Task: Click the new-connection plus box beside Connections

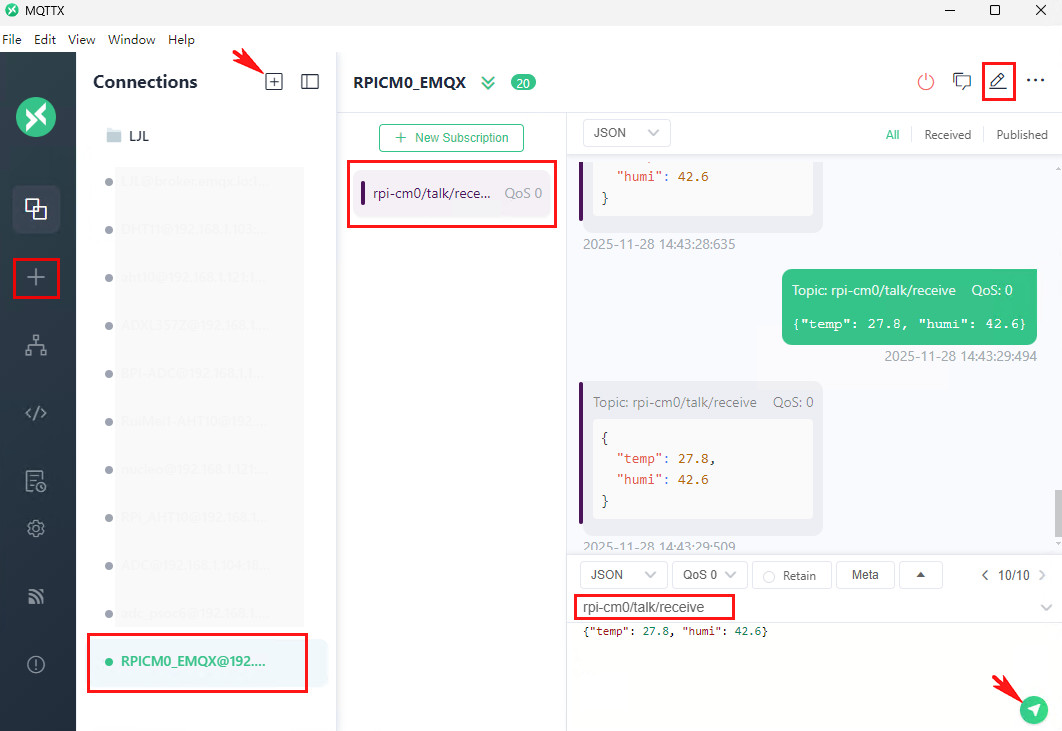Action: coord(274,82)
